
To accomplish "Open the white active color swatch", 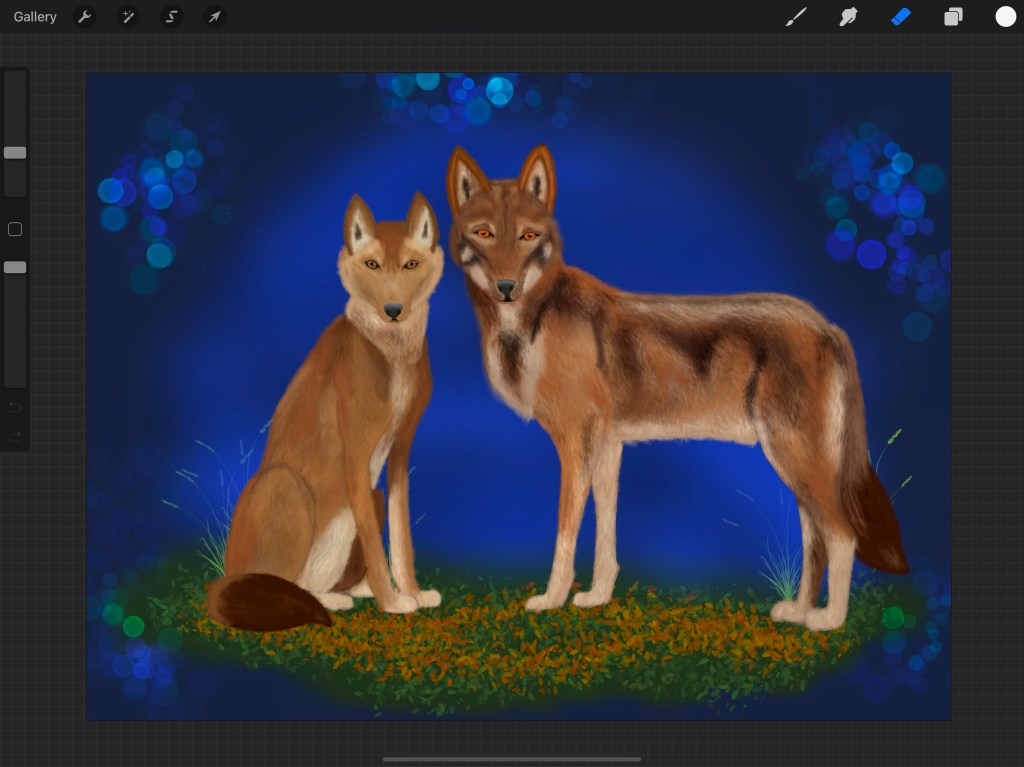I will coord(1005,17).
